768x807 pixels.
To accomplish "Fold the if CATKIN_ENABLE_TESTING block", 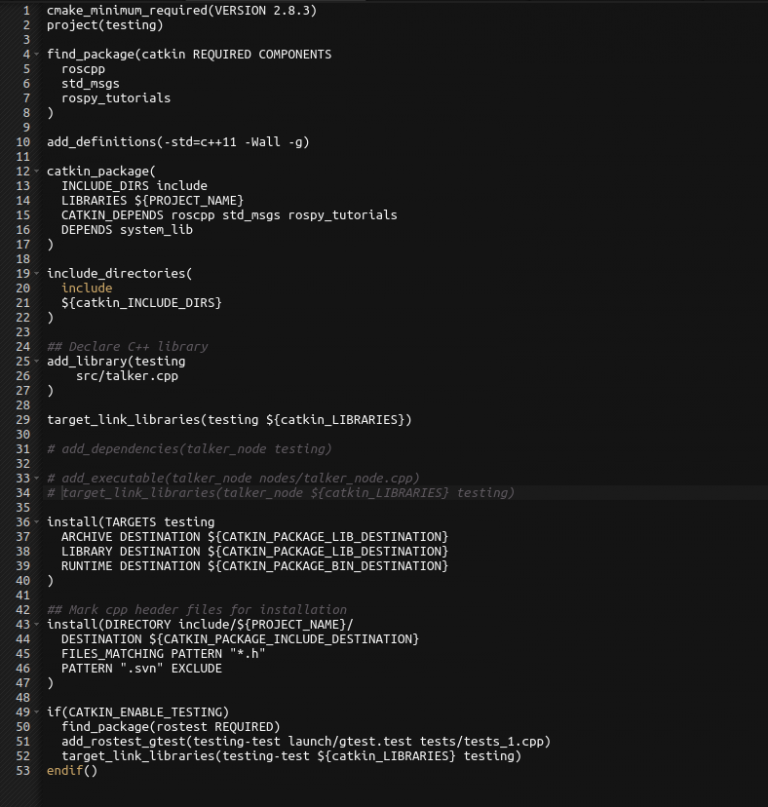I will tap(37, 712).
